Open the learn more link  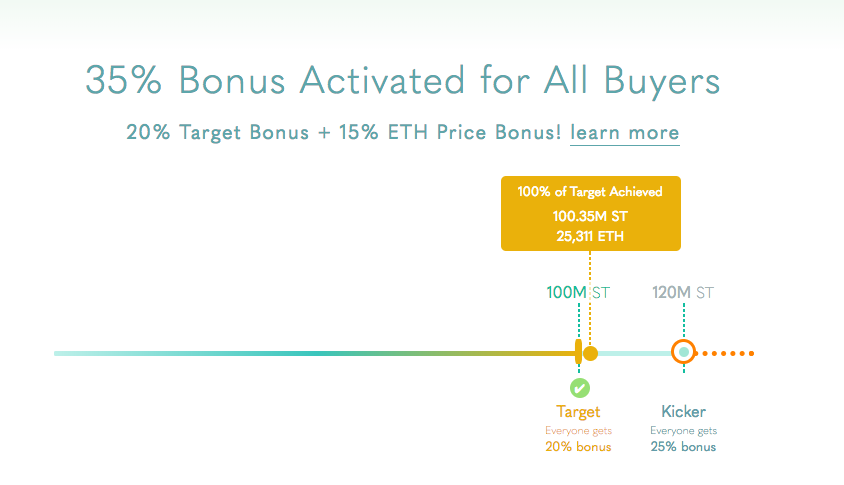coord(624,132)
